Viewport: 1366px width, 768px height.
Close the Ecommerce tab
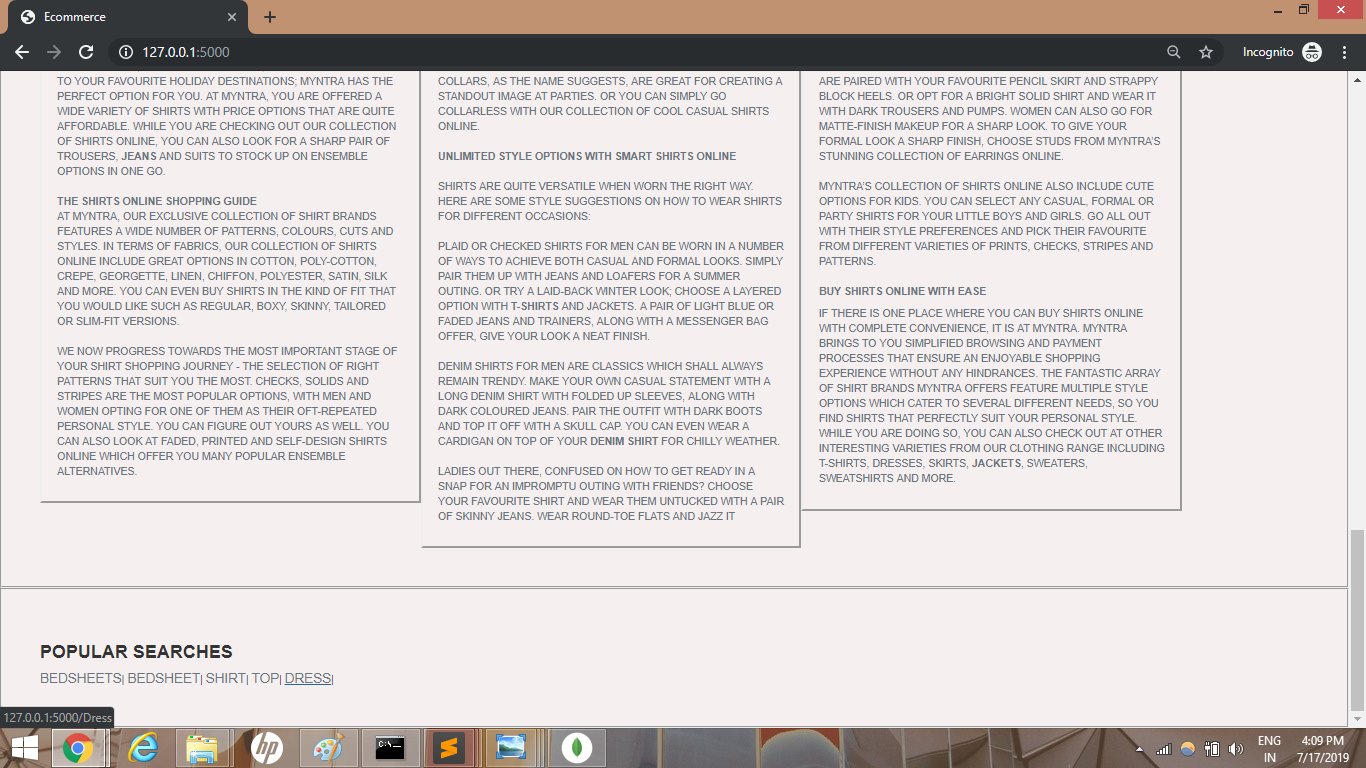pos(232,17)
